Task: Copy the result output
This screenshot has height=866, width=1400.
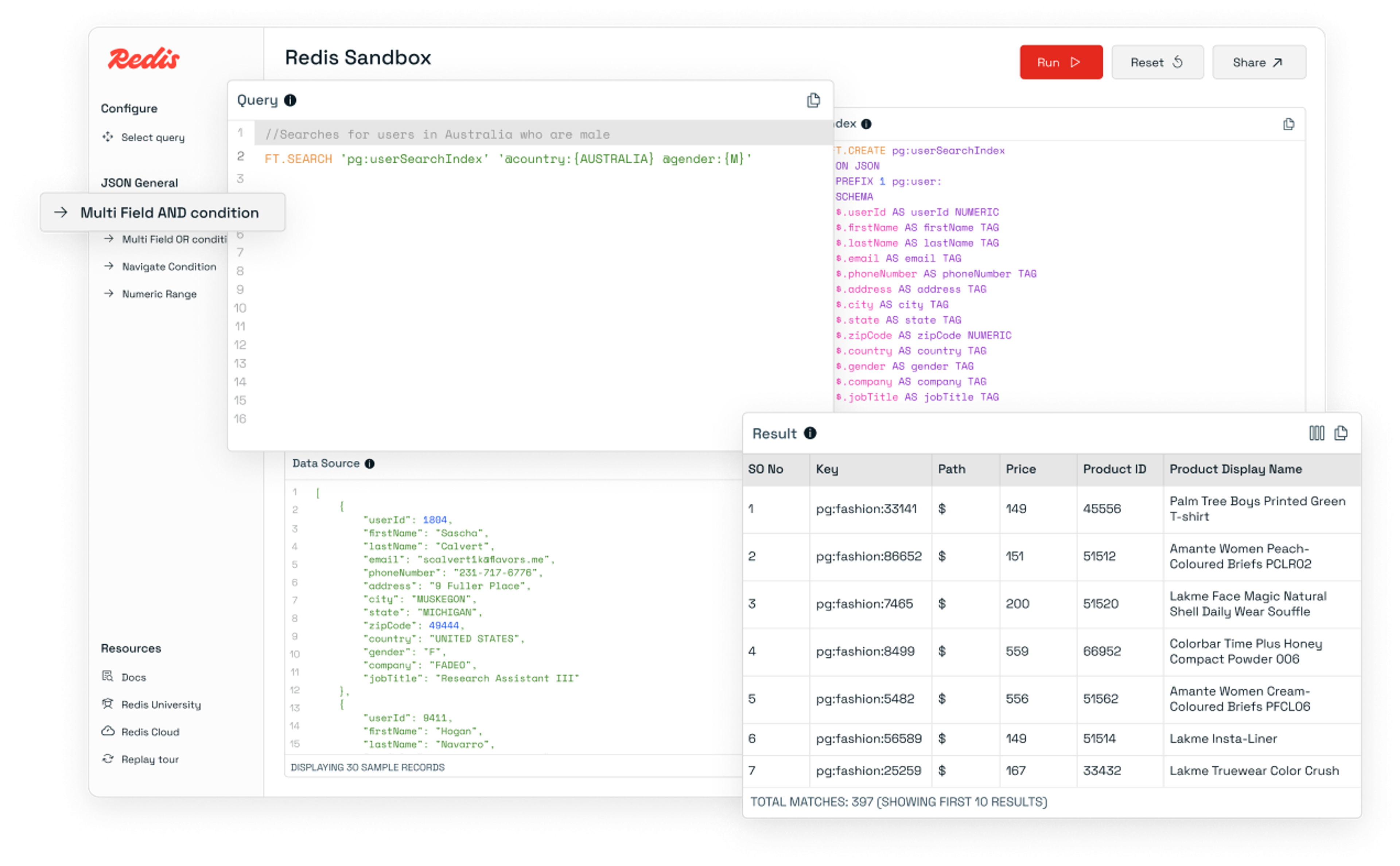Action: coord(1341,434)
